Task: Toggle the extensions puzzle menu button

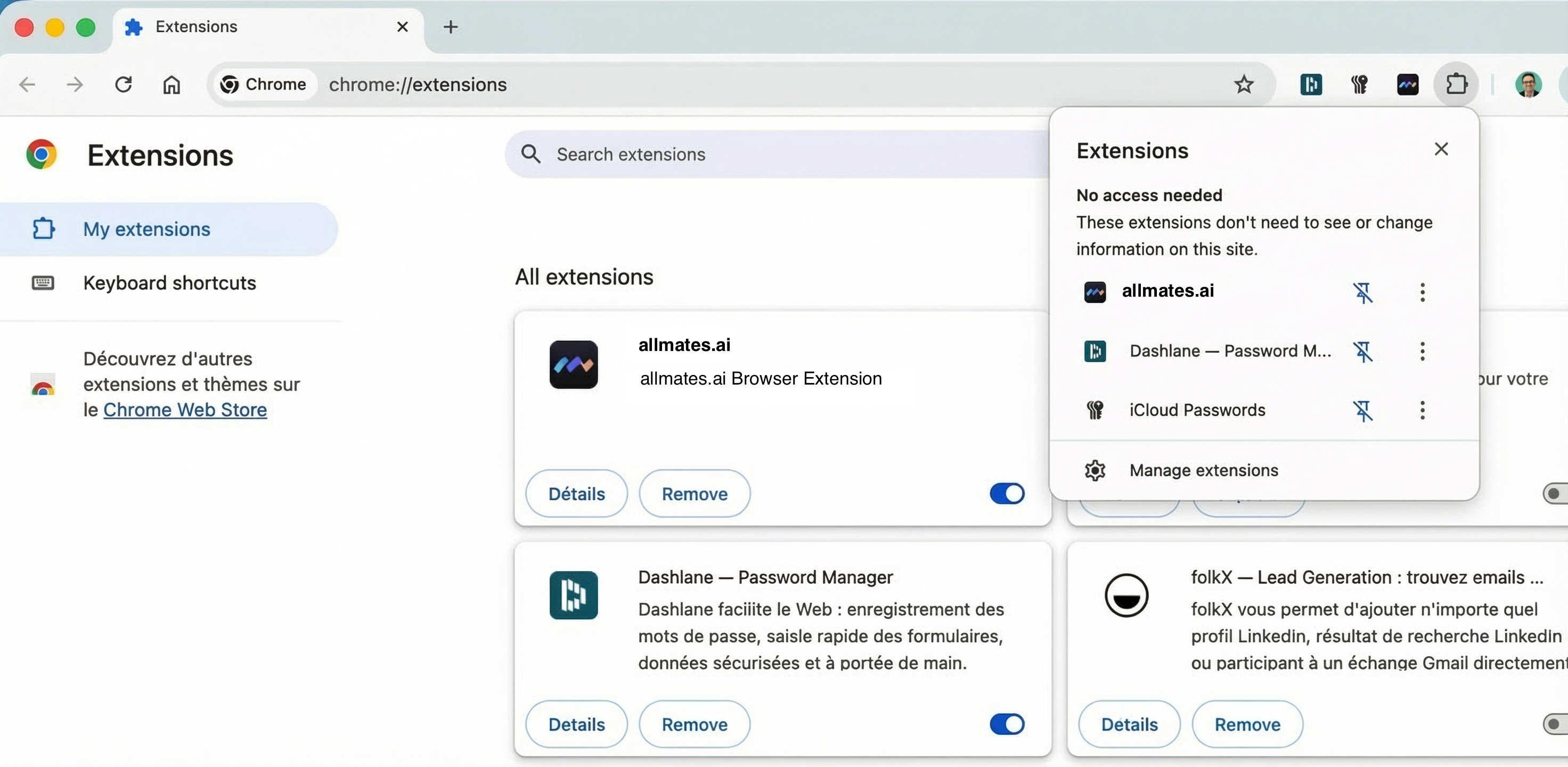Action: click(x=1456, y=84)
